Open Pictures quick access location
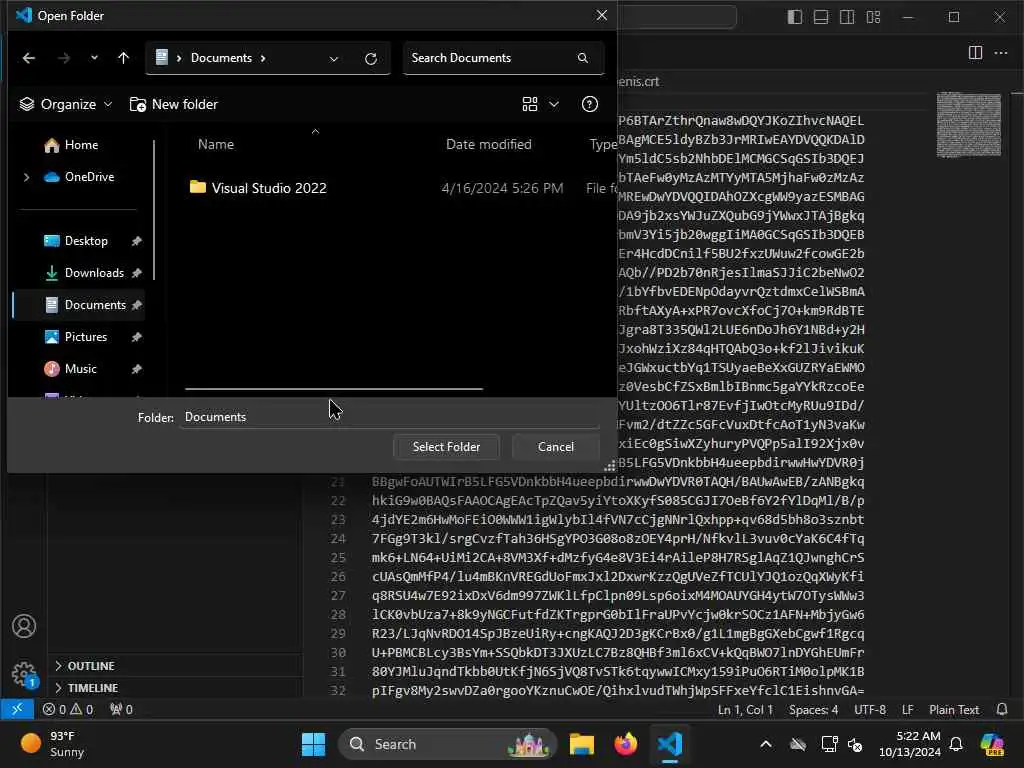Viewport: 1024px width, 768px height. pos(76,337)
